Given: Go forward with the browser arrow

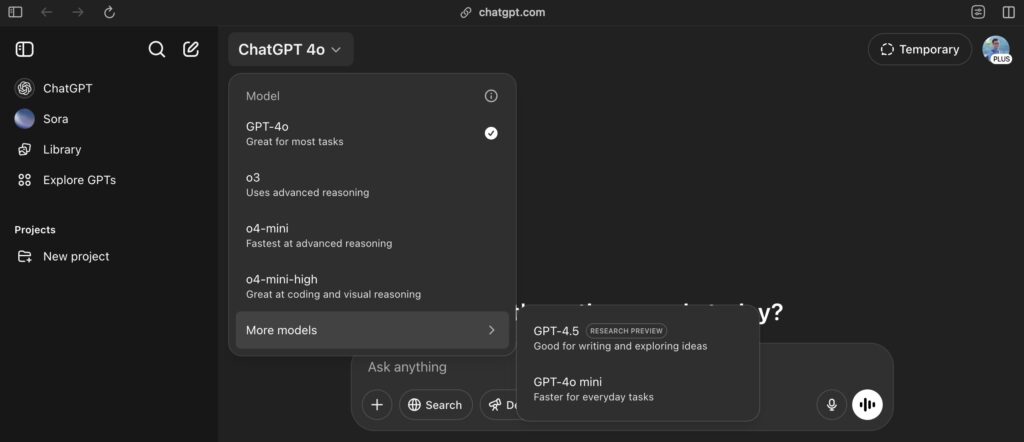Looking at the screenshot, I should (x=78, y=12).
